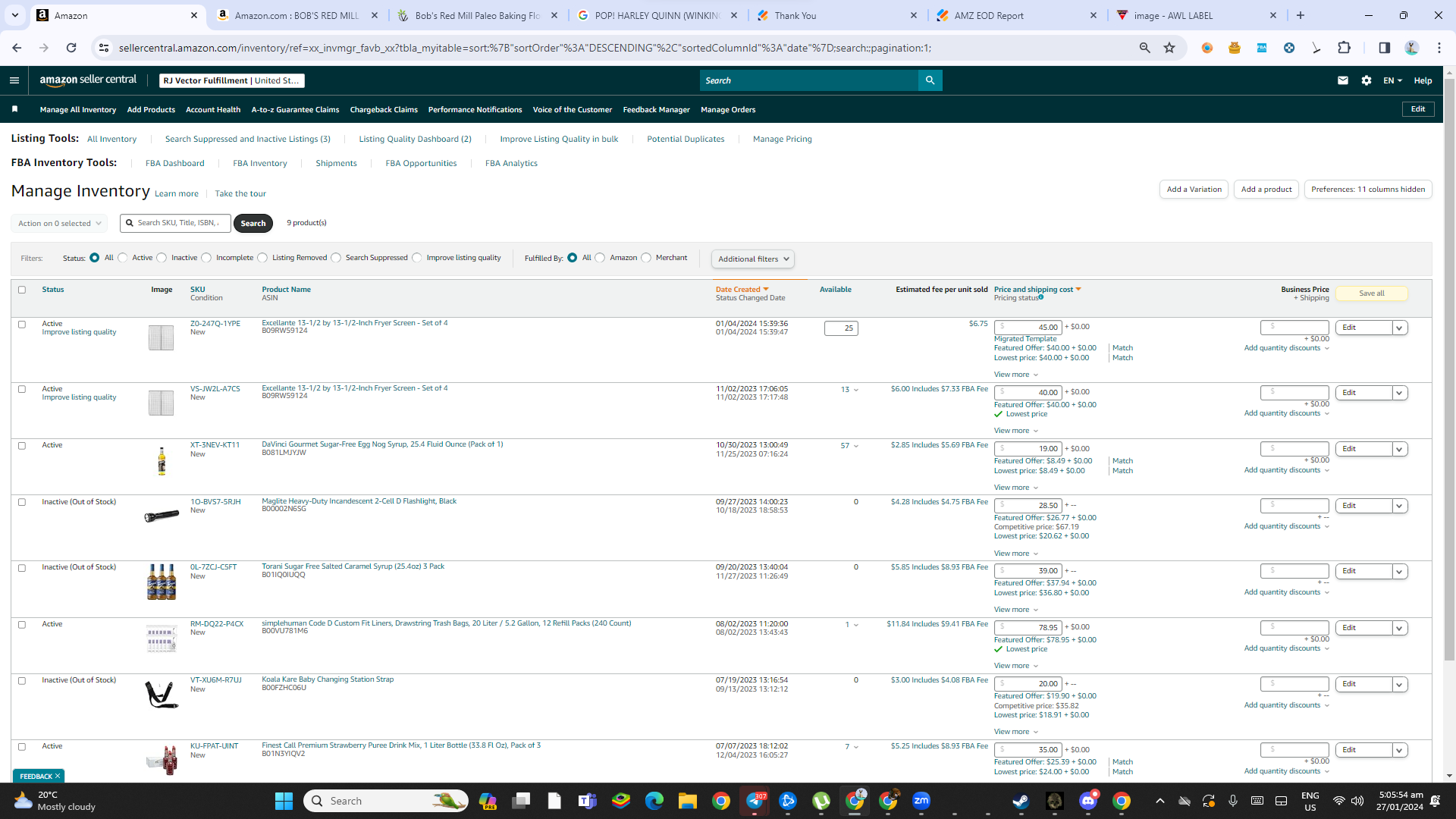Click the SKU search input field

point(176,223)
